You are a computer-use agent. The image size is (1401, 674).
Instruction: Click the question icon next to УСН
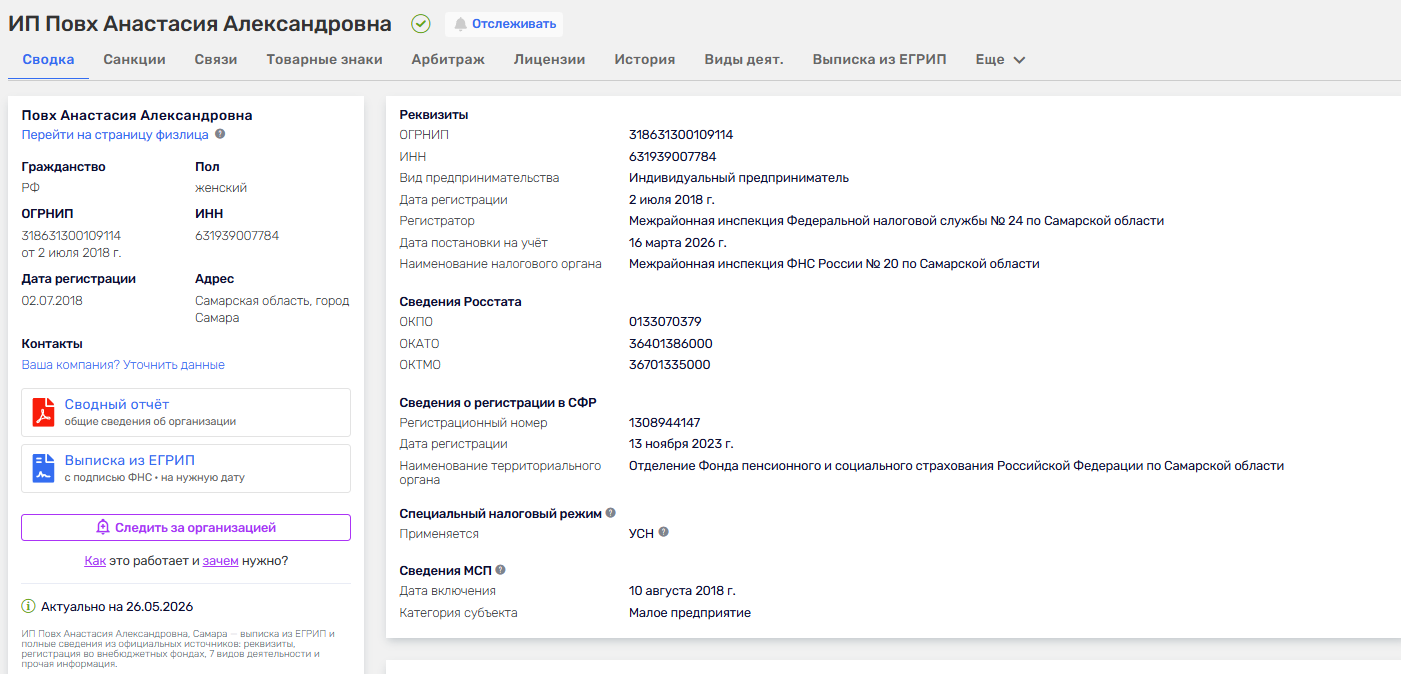coord(663,533)
